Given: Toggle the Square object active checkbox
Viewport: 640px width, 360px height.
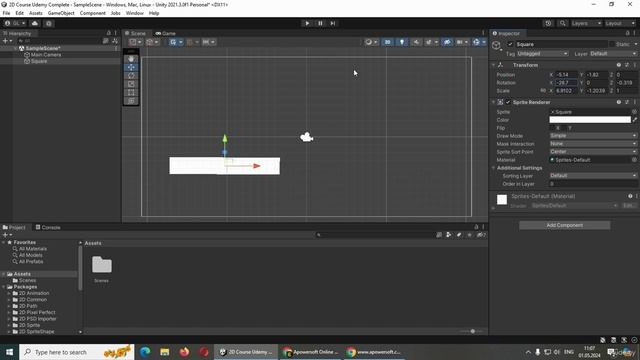Looking at the screenshot, I should click(510, 44).
